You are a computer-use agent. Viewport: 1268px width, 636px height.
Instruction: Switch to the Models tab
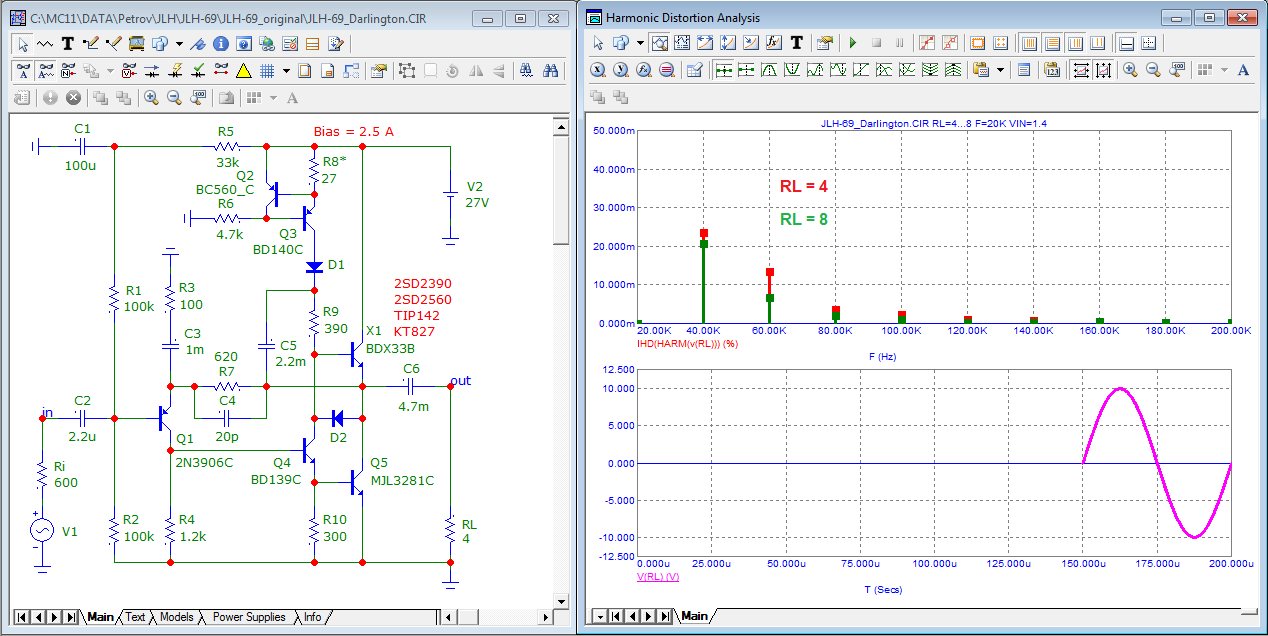[176, 617]
